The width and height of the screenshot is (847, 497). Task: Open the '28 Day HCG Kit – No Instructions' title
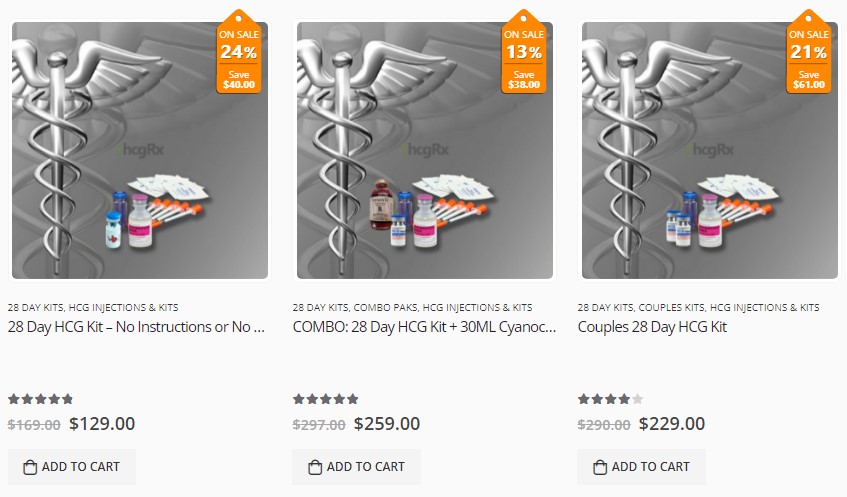136,327
